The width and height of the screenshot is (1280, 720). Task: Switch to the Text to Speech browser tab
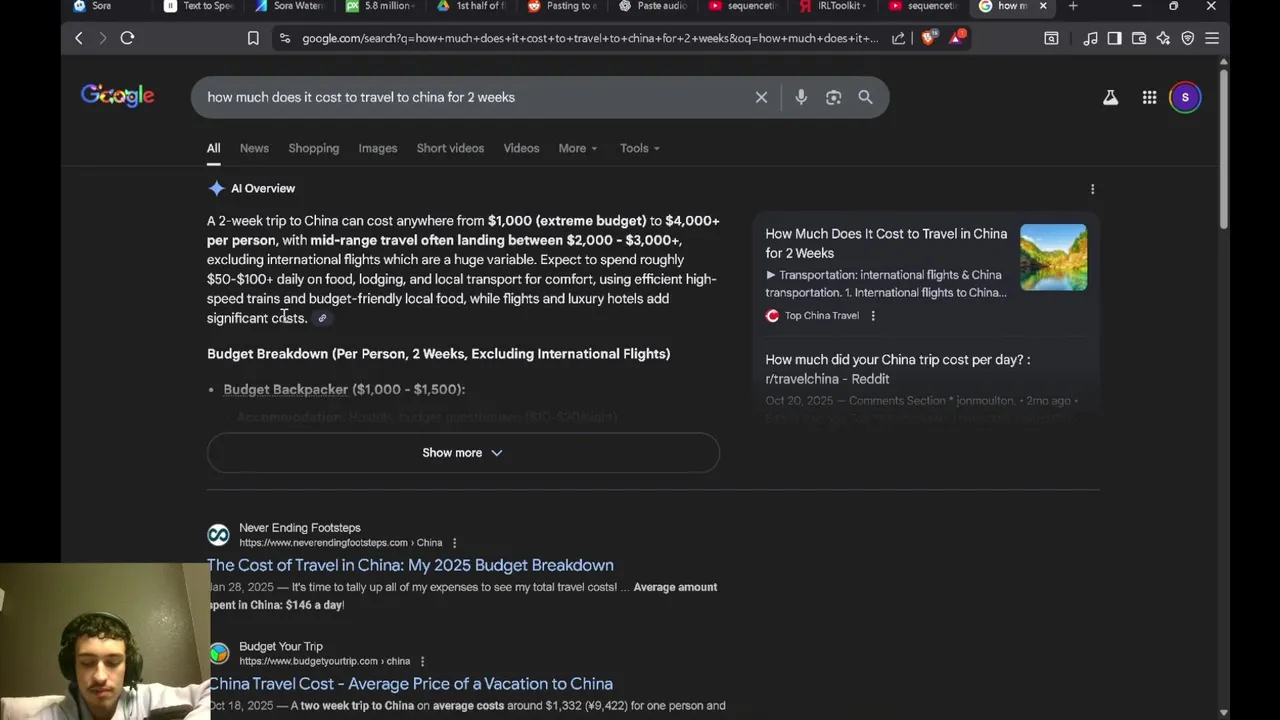point(200,6)
